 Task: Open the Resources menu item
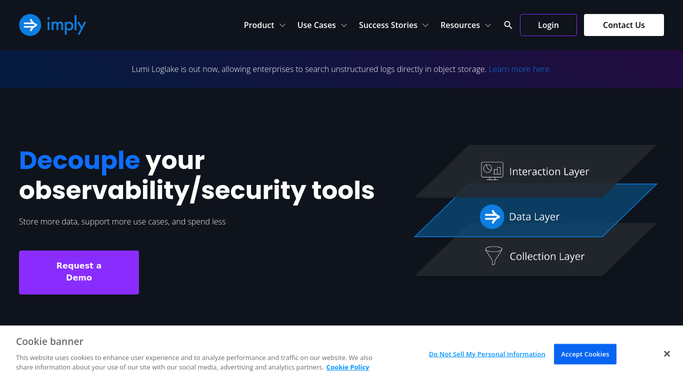tap(460, 25)
